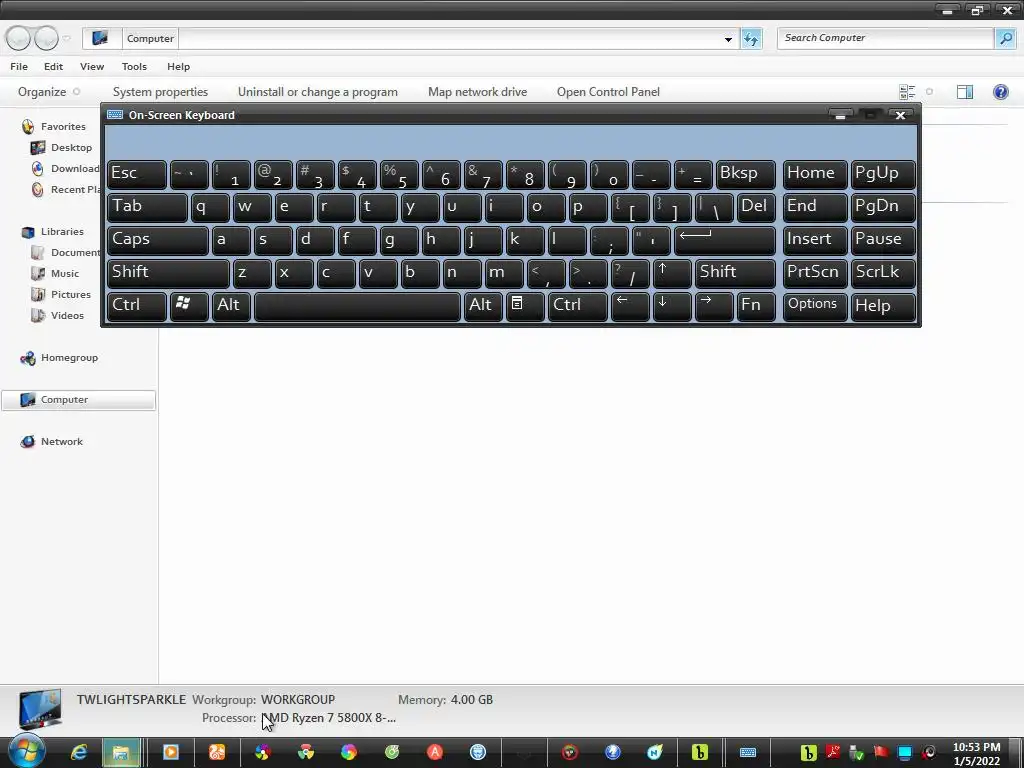Screen dimensions: 1024x768
Task: Toggle the left Ctrl key on keyboard
Action: (x=136, y=306)
